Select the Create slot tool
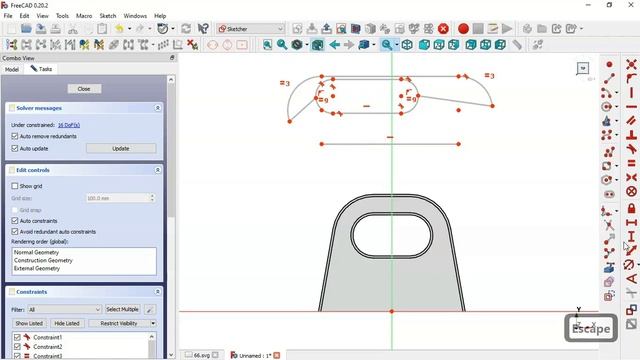Screen dimensions: 640x360 tap(609, 194)
